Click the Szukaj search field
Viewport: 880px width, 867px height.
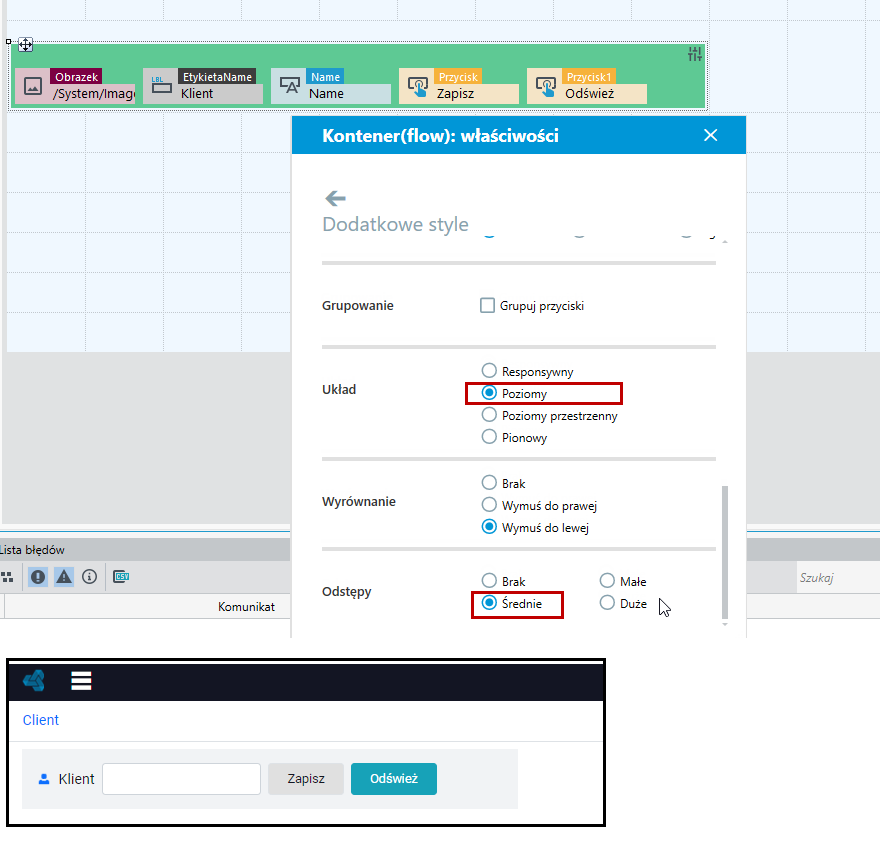(838, 577)
